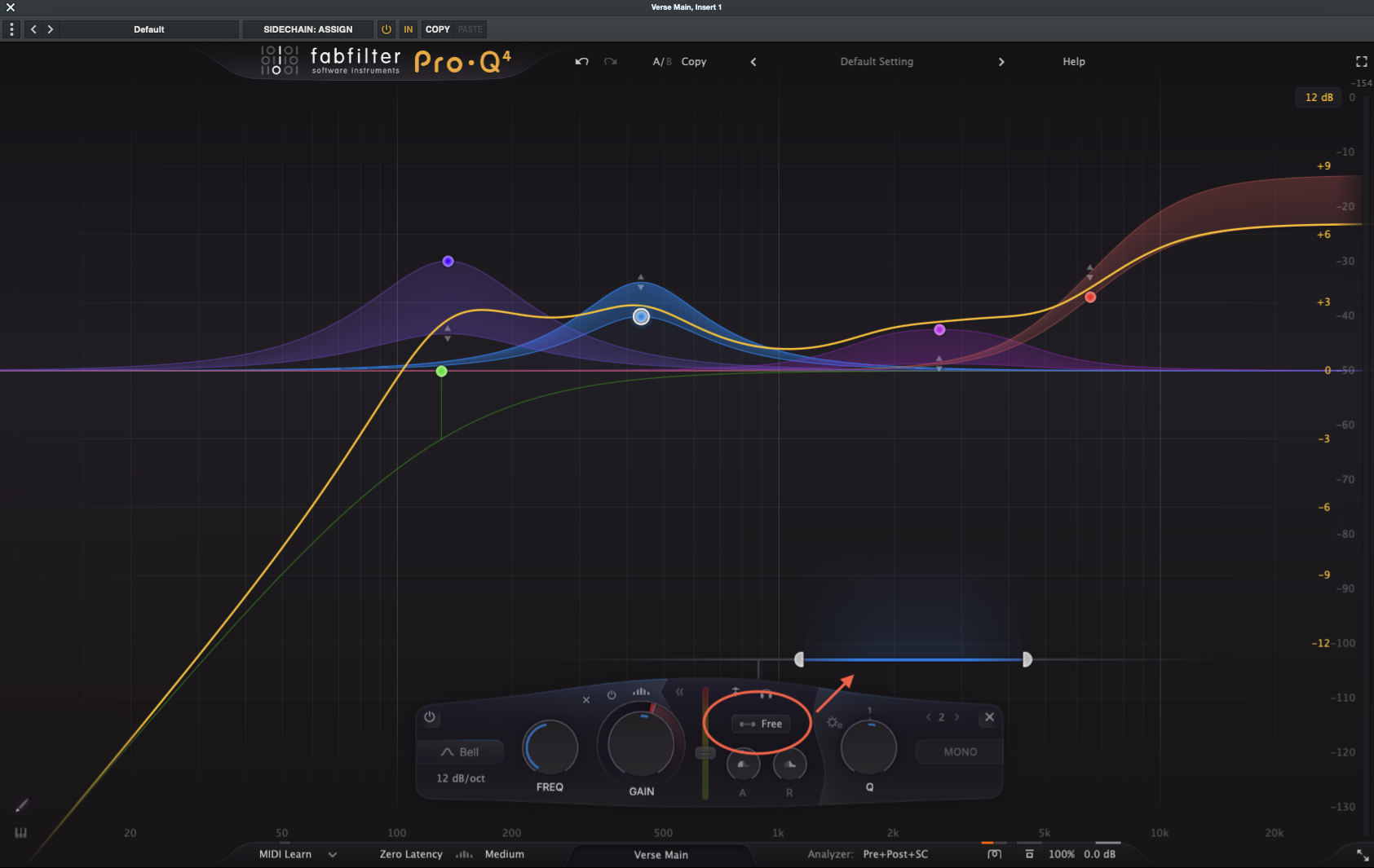Image resolution: width=1374 pixels, height=868 pixels.
Task: Toggle the plugin bypass power button
Action: (x=387, y=29)
